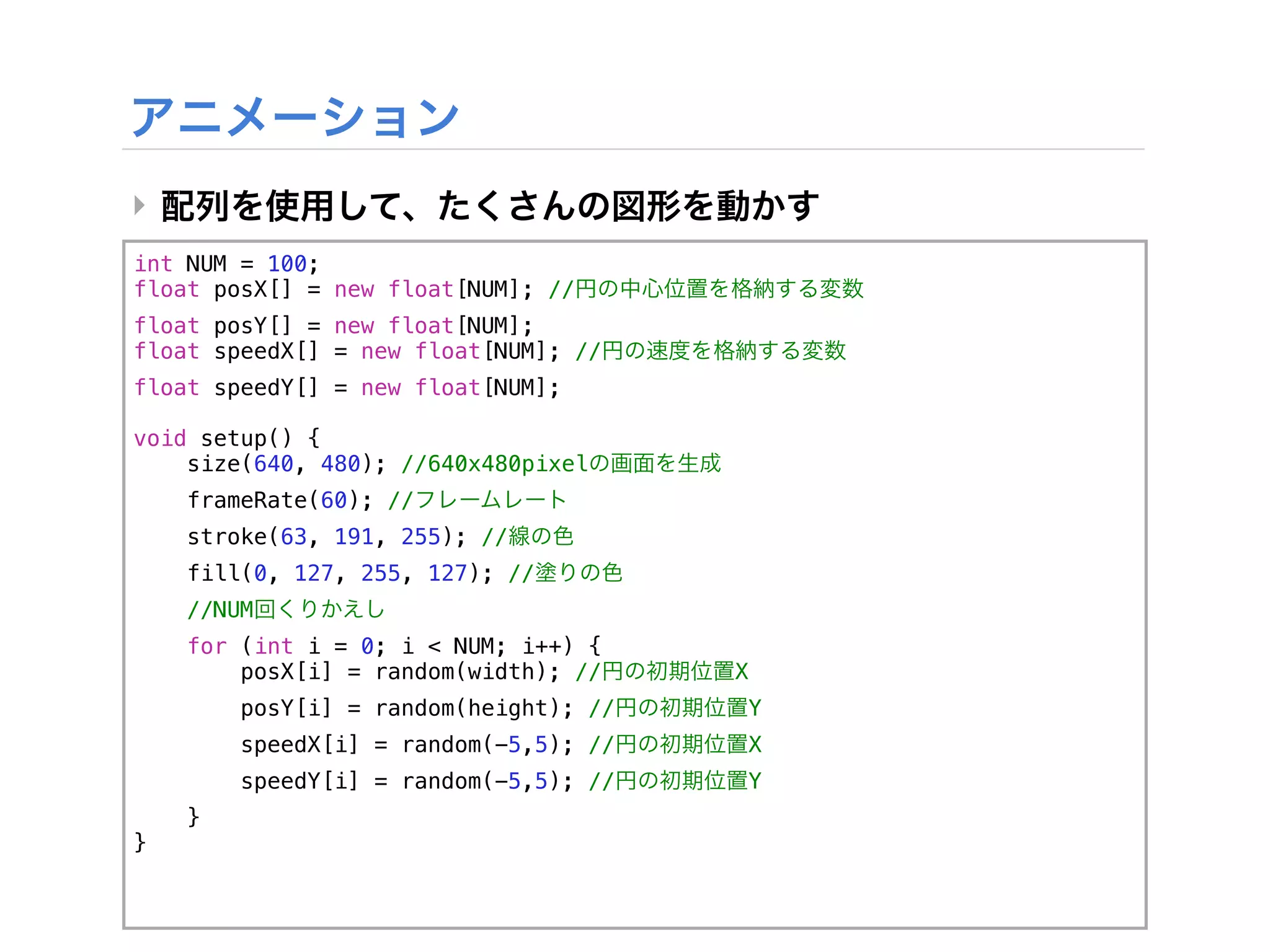The width and height of the screenshot is (1270, 952).
Task: Click the comment //円の中心位置を格納する変数
Action: [x=706, y=289]
